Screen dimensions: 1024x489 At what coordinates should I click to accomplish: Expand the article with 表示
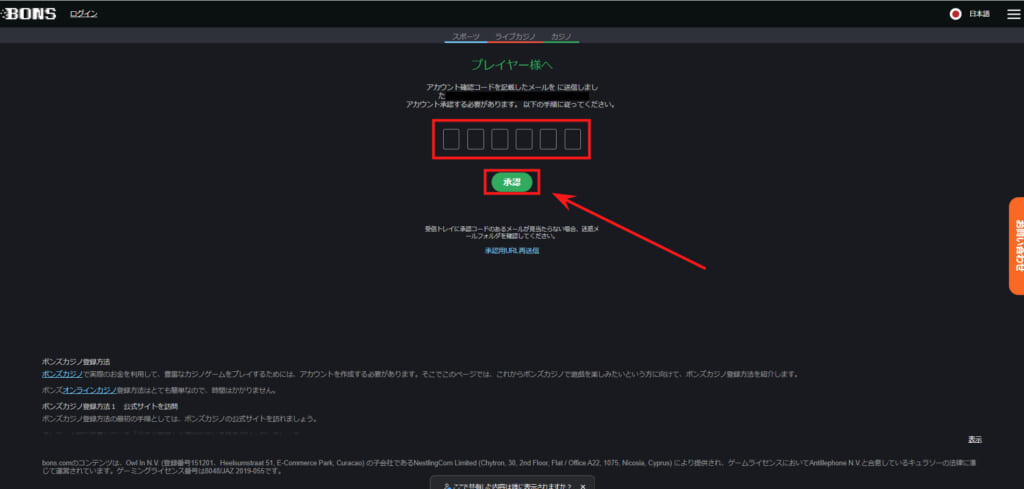pos(974,440)
